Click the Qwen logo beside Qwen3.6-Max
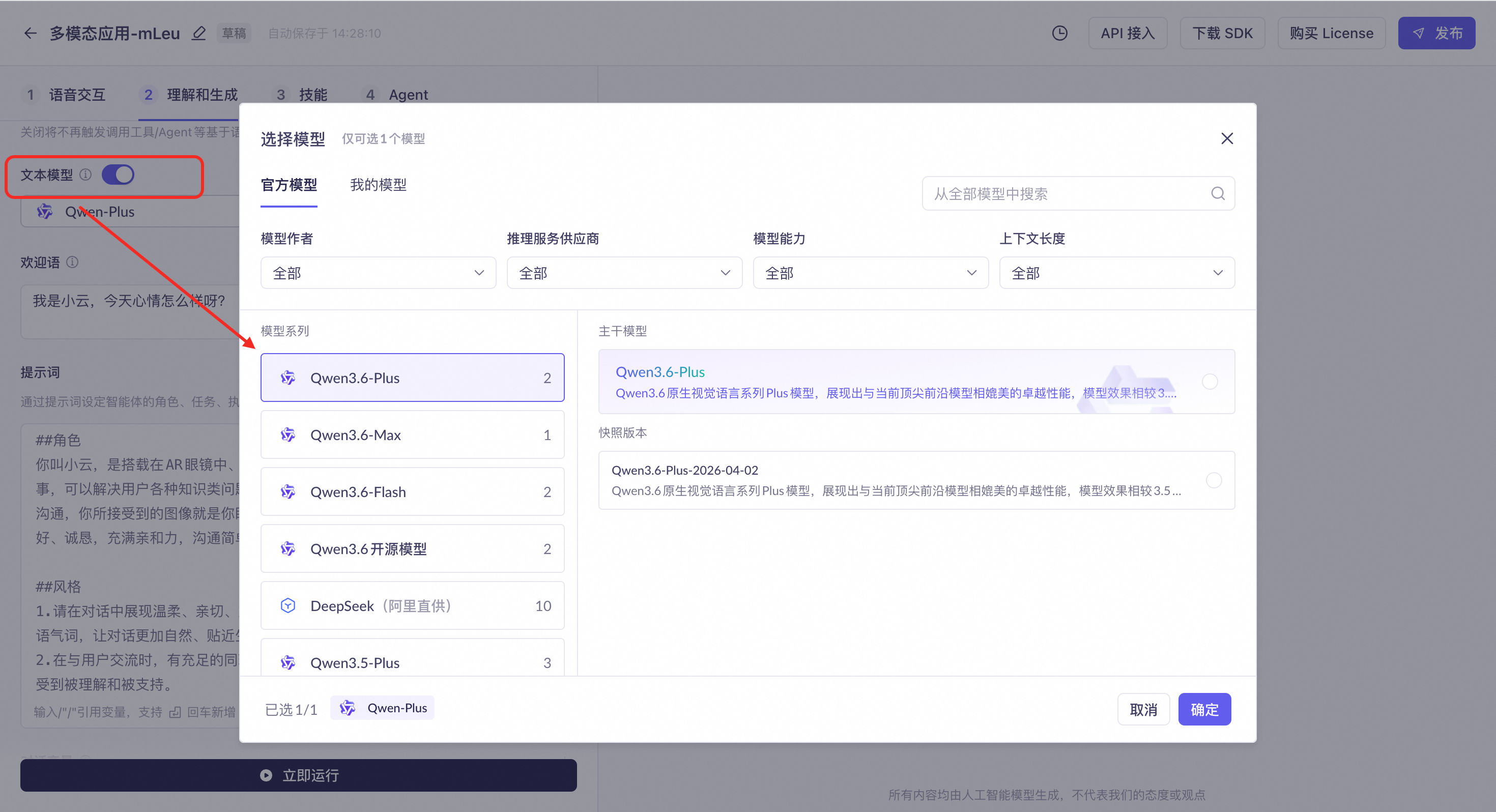Viewport: 1496px width, 812px height. pos(288,434)
